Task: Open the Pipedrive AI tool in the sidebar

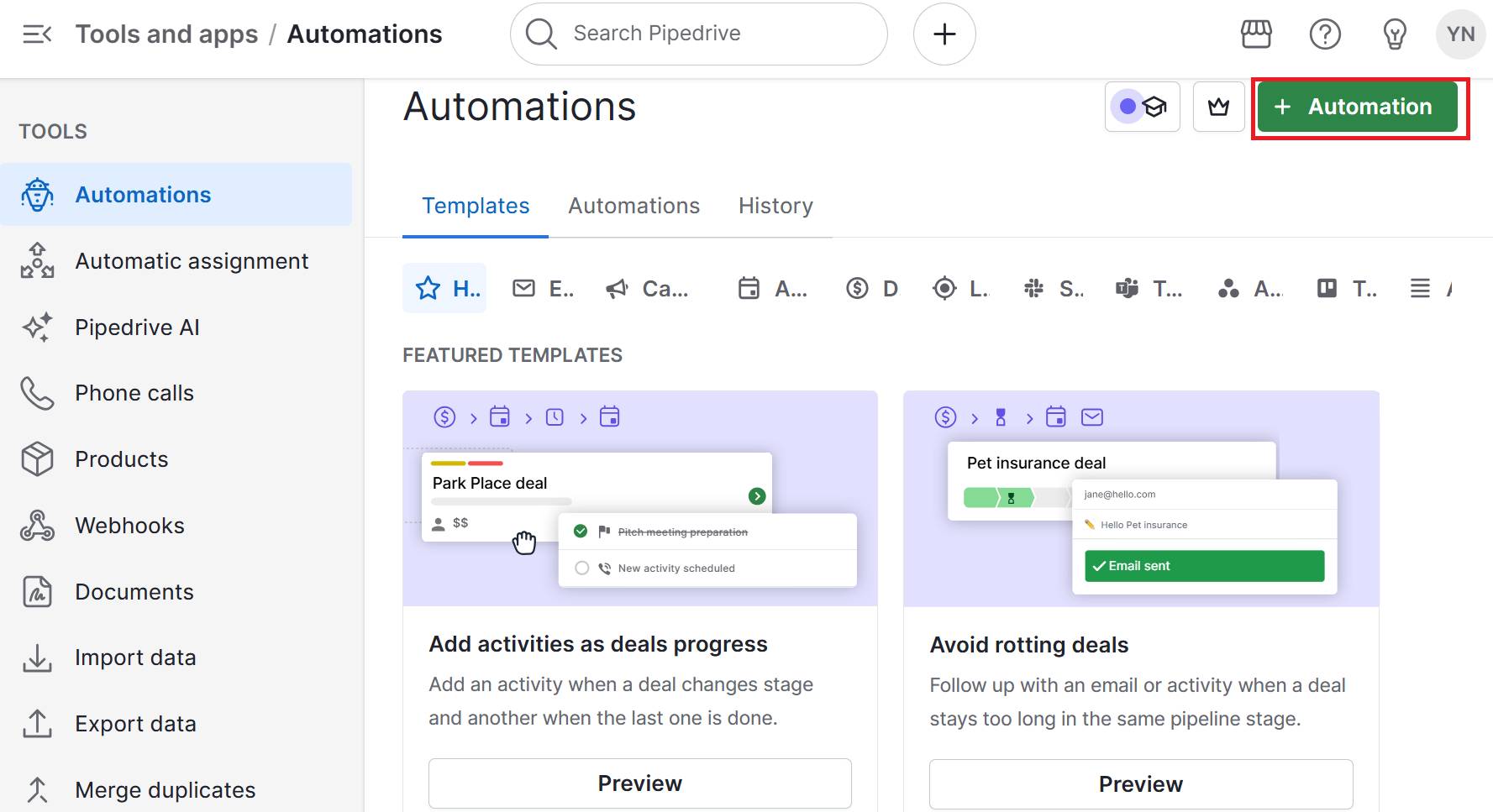Action: [x=137, y=327]
